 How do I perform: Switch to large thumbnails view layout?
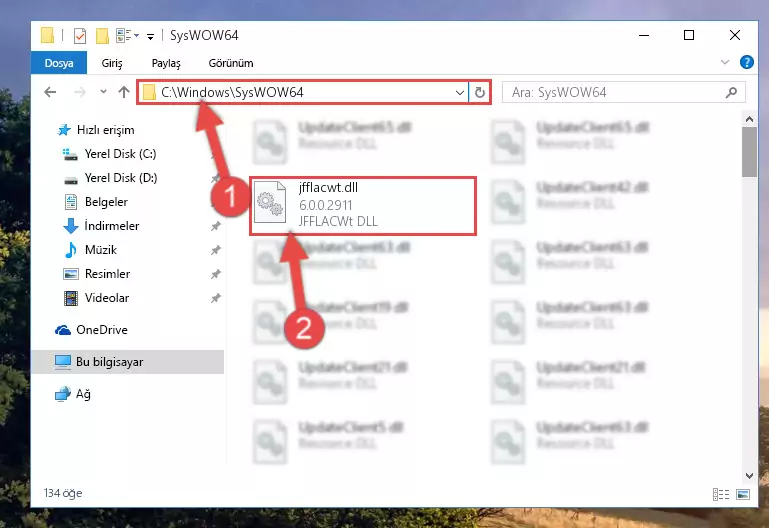click(x=743, y=494)
